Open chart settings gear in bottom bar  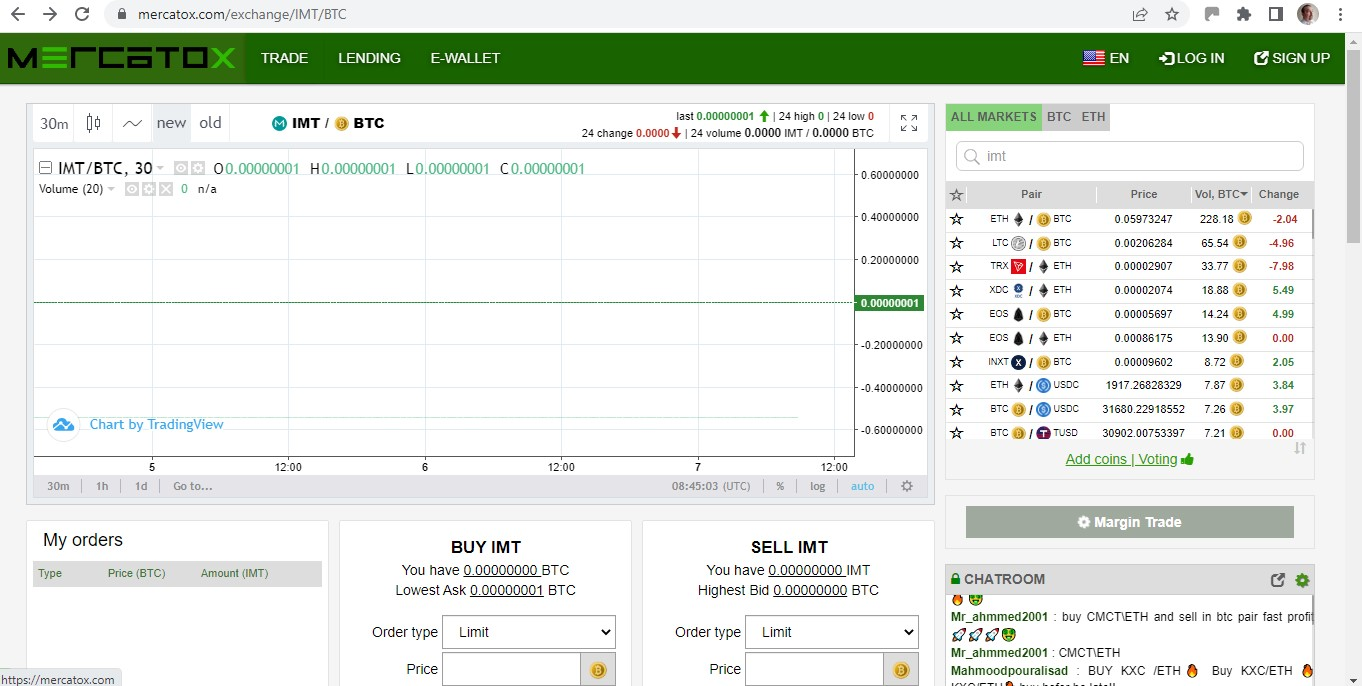pos(906,486)
